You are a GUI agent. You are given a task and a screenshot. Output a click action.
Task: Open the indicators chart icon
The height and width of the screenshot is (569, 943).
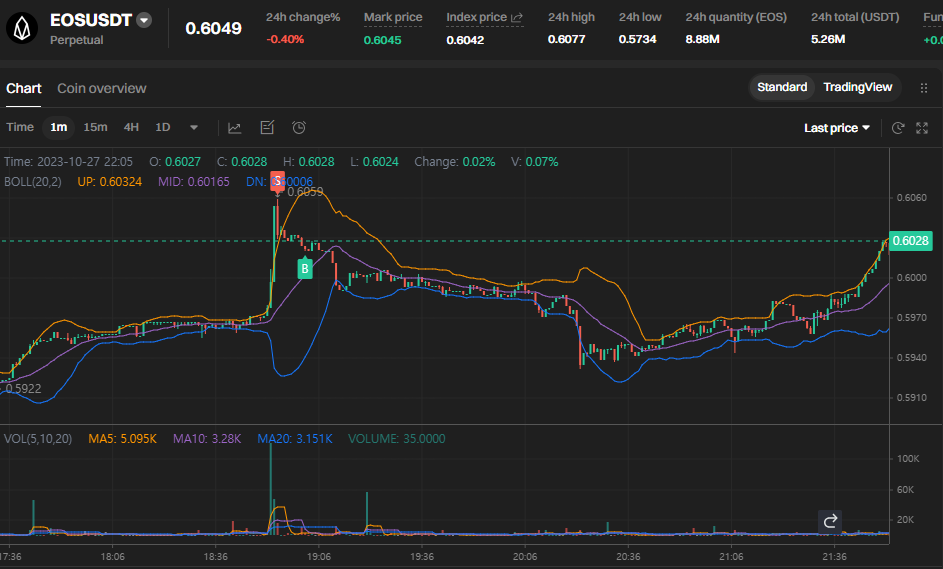coord(235,128)
